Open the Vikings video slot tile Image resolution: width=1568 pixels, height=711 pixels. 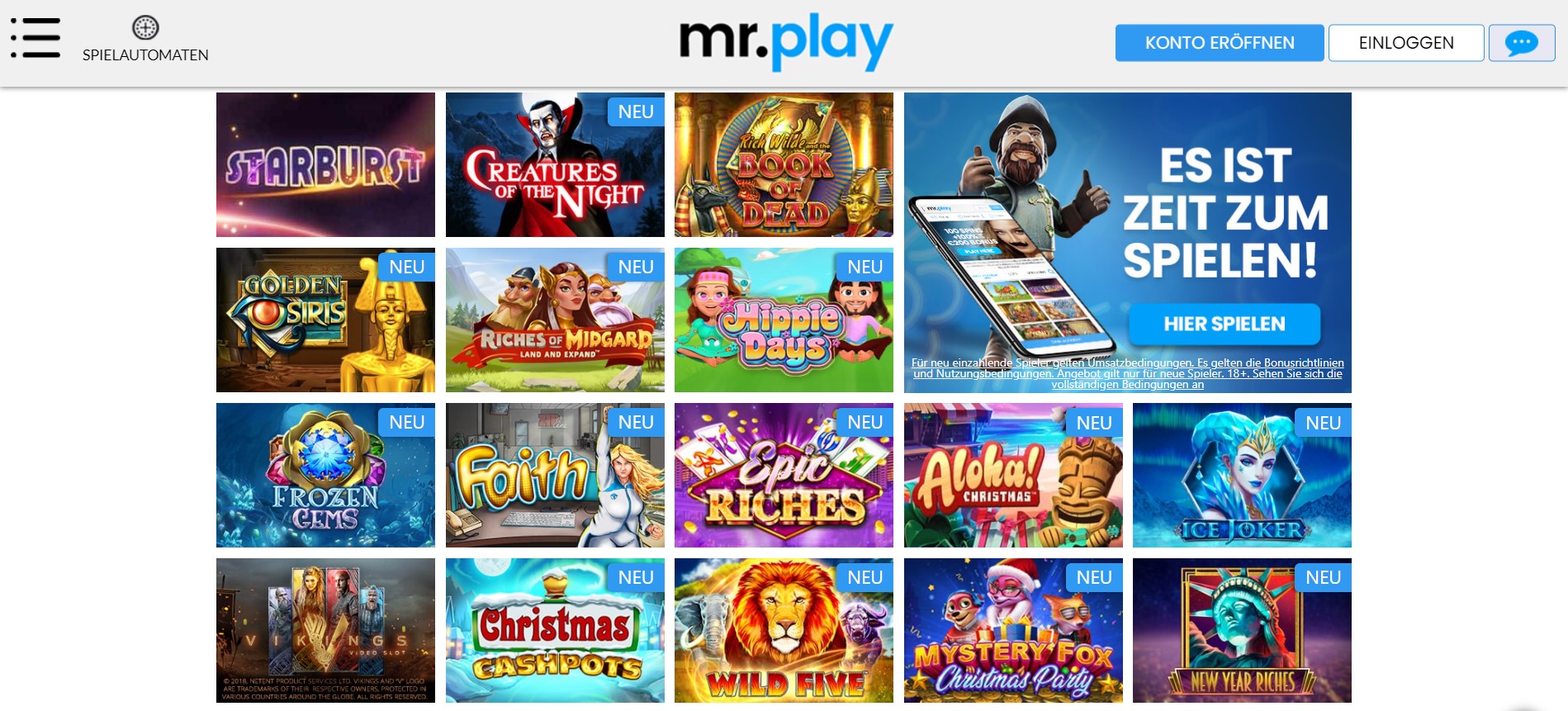325,630
